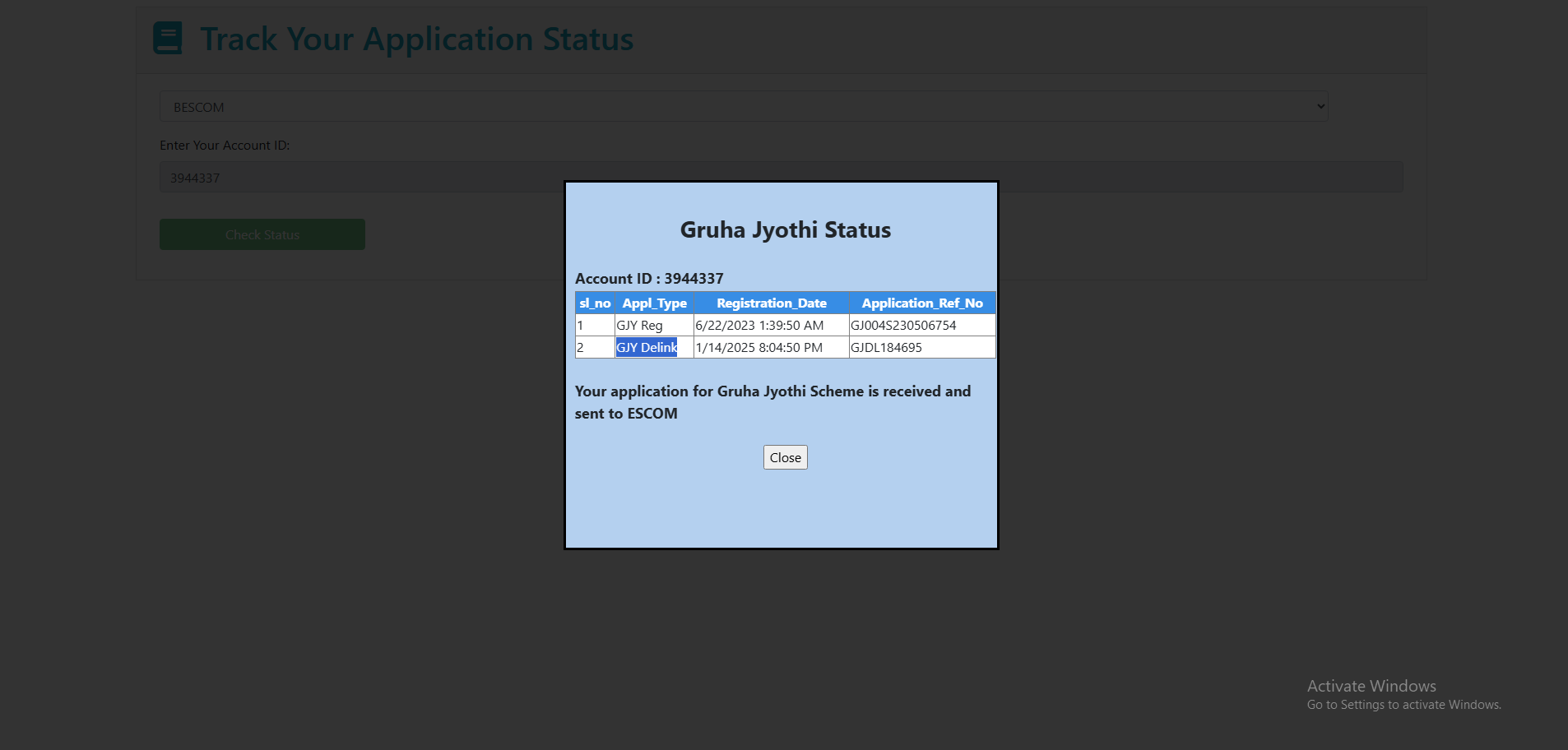Viewport: 1568px width, 750px height.
Task: Click the sl_no column header
Action: point(595,303)
